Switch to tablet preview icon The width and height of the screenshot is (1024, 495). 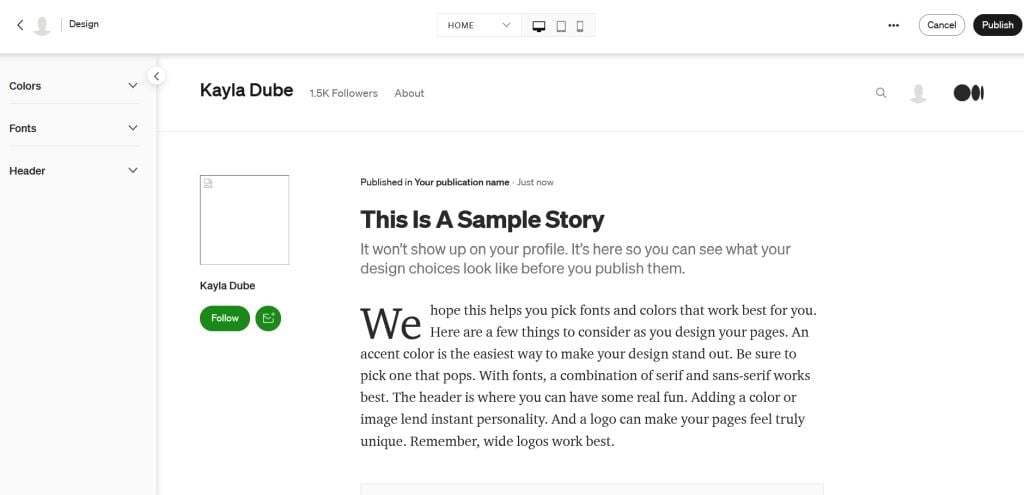561,26
